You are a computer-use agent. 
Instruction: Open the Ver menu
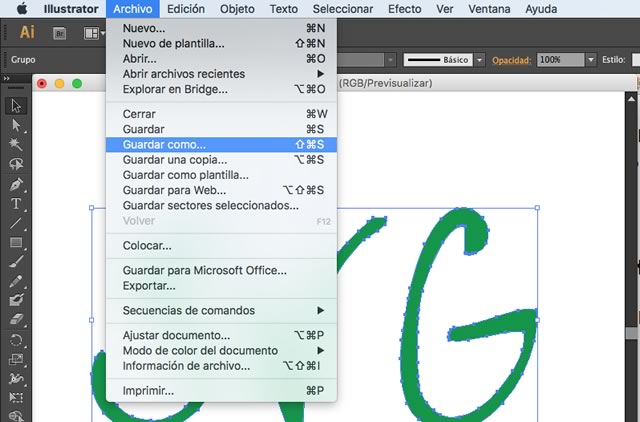[444, 9]
